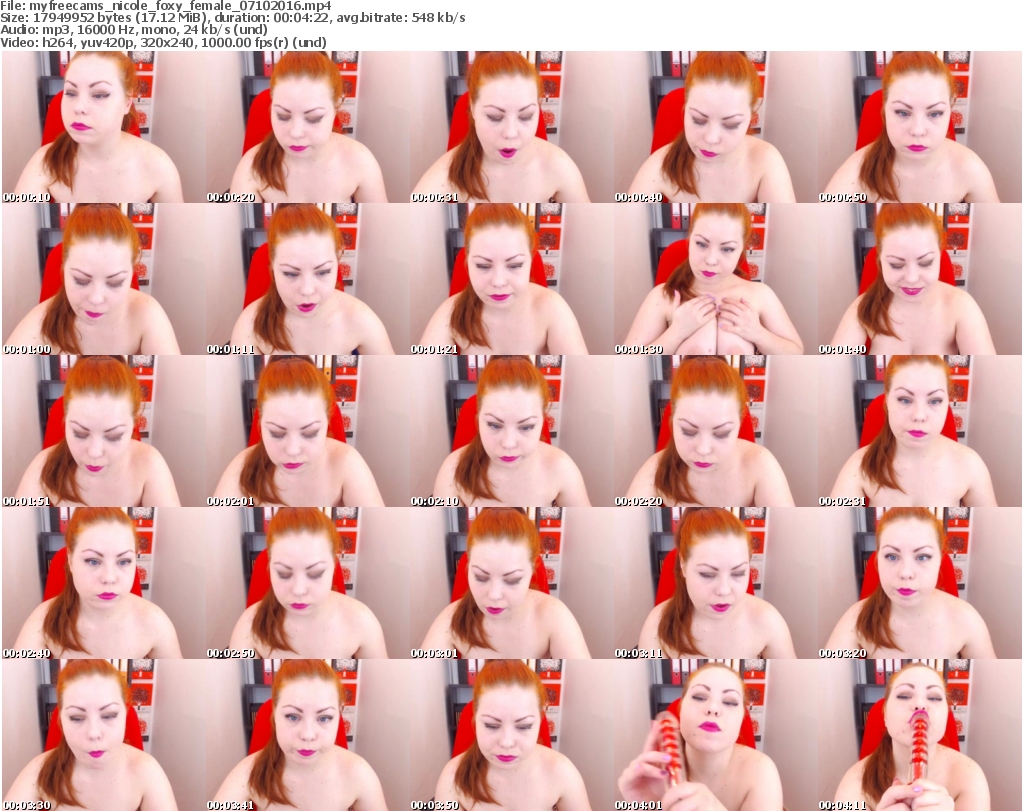The width and height of the screenshot is (1024, 811).
Task: Select the thumbnail at 00:02:01
Action: pyautogui.click(x=308, y=431)
